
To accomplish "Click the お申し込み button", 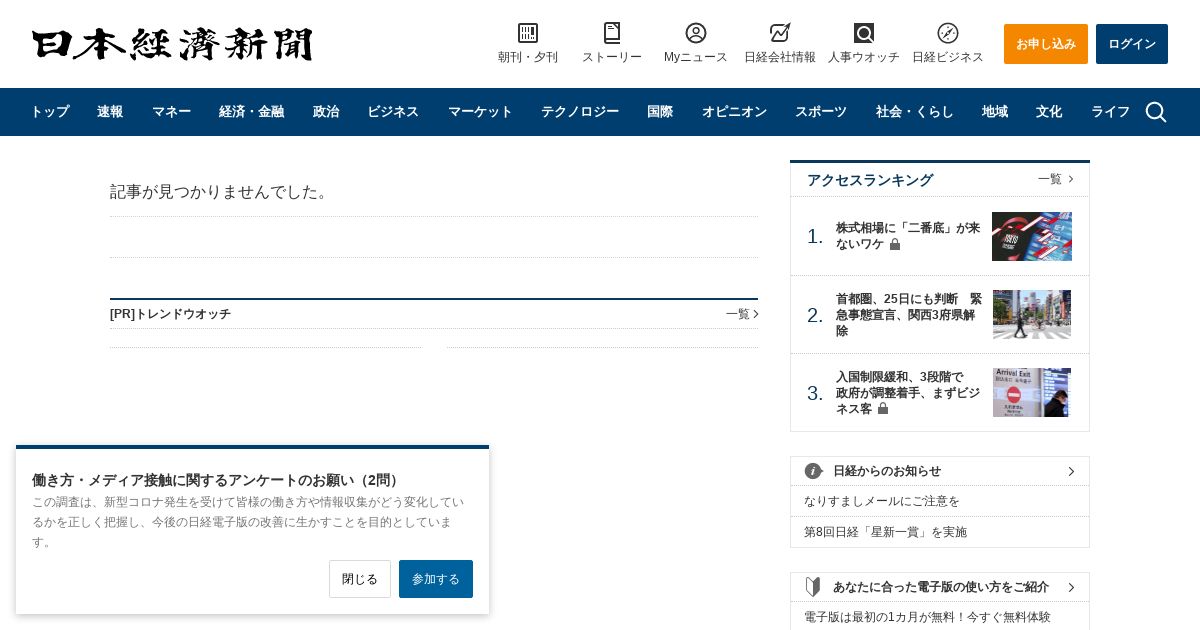I will click(x=1046, y=44).
